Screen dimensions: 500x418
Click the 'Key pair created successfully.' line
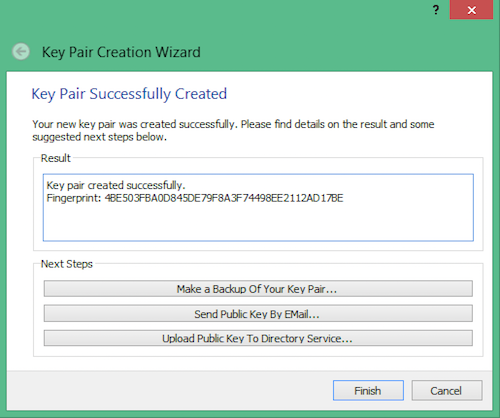[116, 185]
